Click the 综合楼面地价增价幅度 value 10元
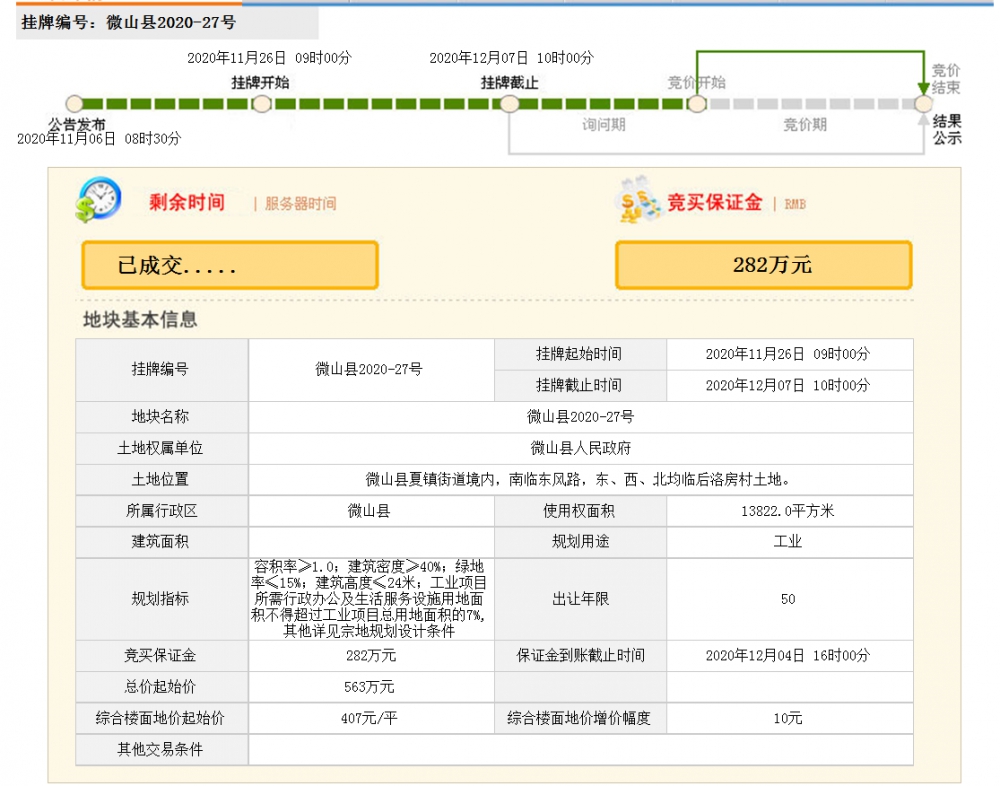Image resolution: width=1000 pixels, height=786 pixels. click(x=790, y=718)
